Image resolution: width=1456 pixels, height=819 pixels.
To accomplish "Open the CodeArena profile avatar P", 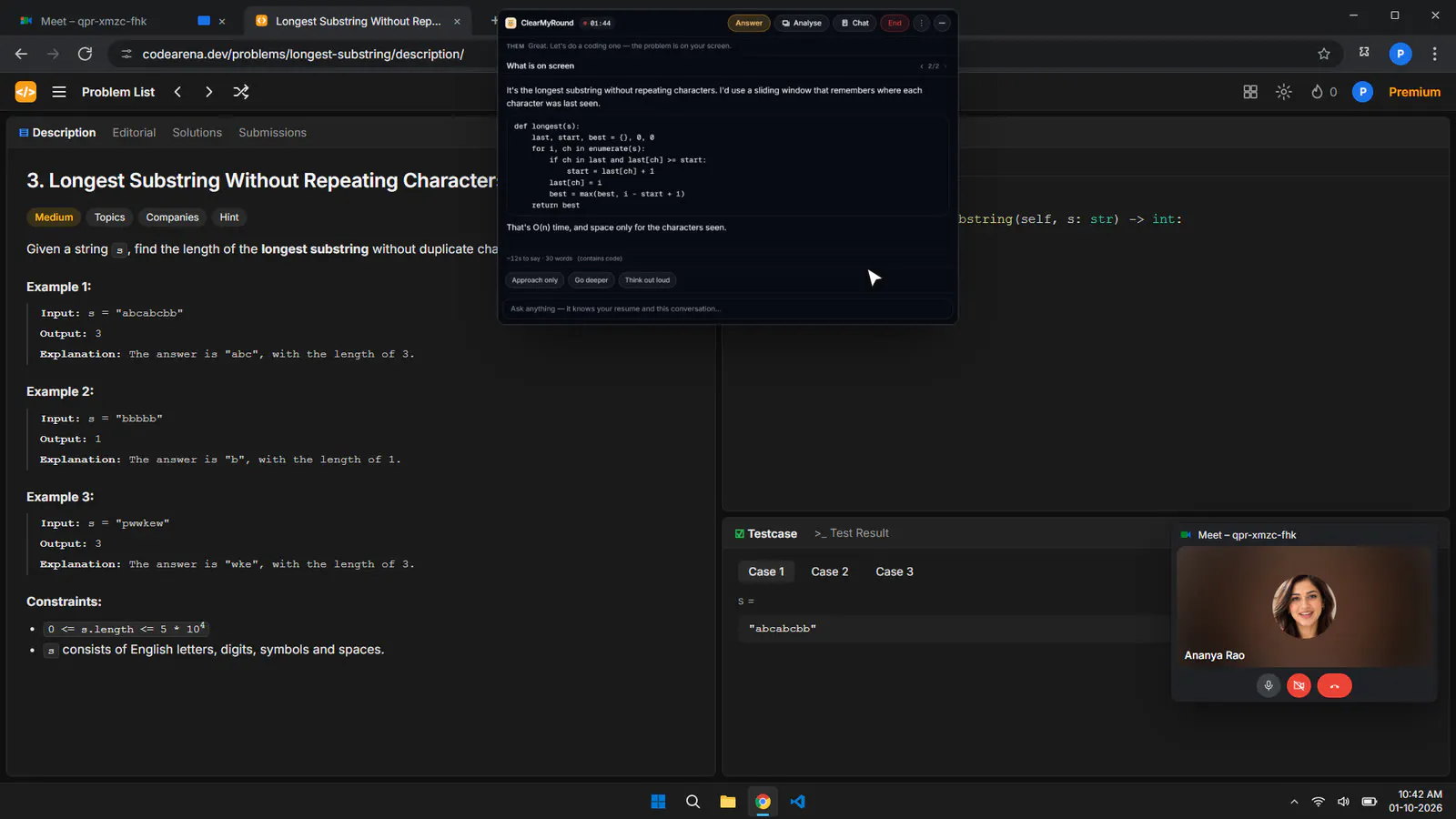I will point(1362,92).
